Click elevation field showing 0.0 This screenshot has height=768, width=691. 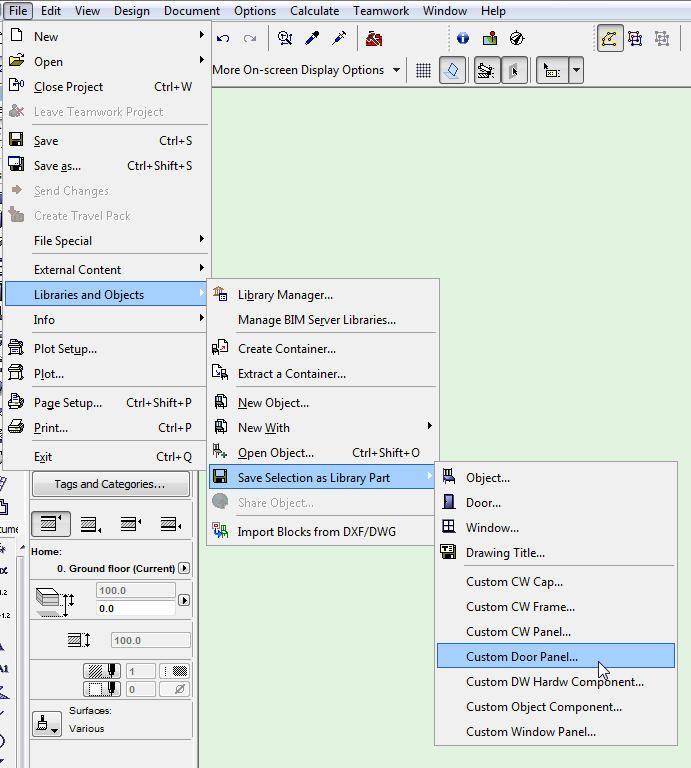pos(136,608)
